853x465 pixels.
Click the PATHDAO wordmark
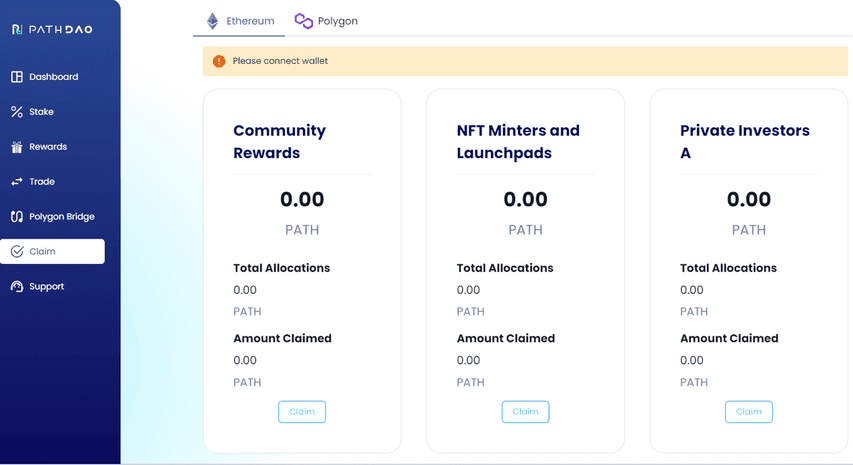(60, 29)
